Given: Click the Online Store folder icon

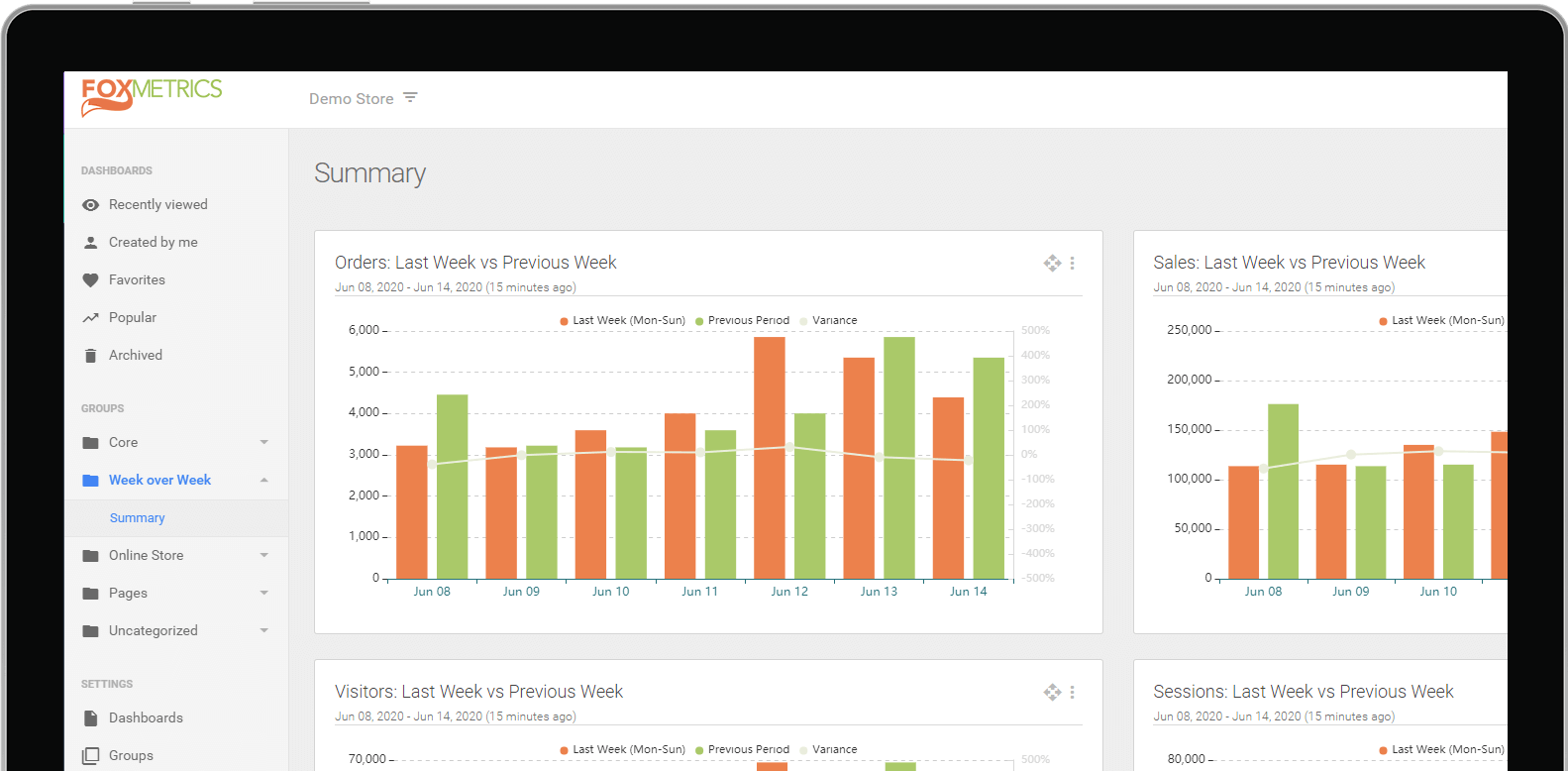Looking at the screenshot, I should 90,556.
